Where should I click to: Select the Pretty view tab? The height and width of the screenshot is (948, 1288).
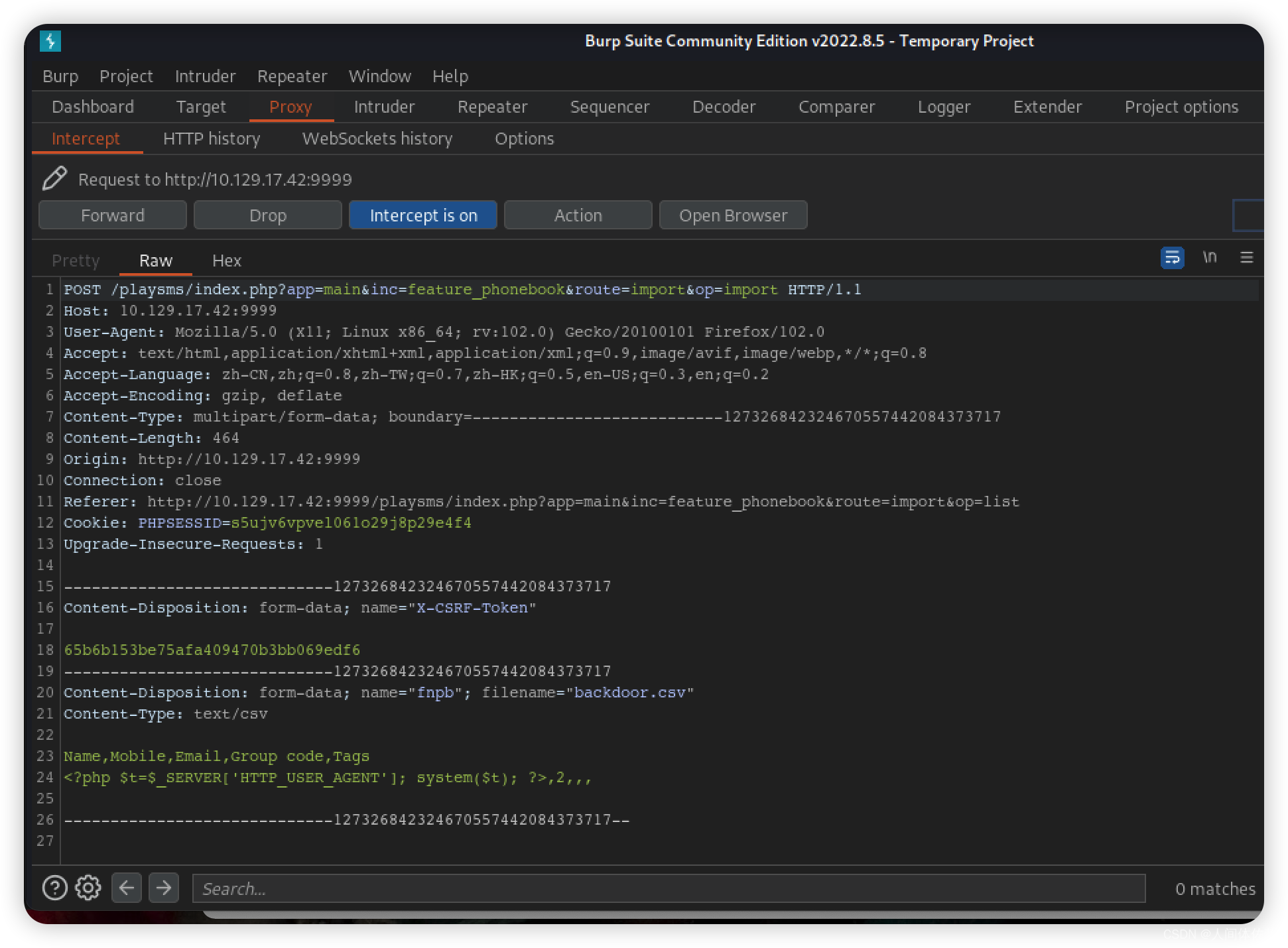[76, 261]
